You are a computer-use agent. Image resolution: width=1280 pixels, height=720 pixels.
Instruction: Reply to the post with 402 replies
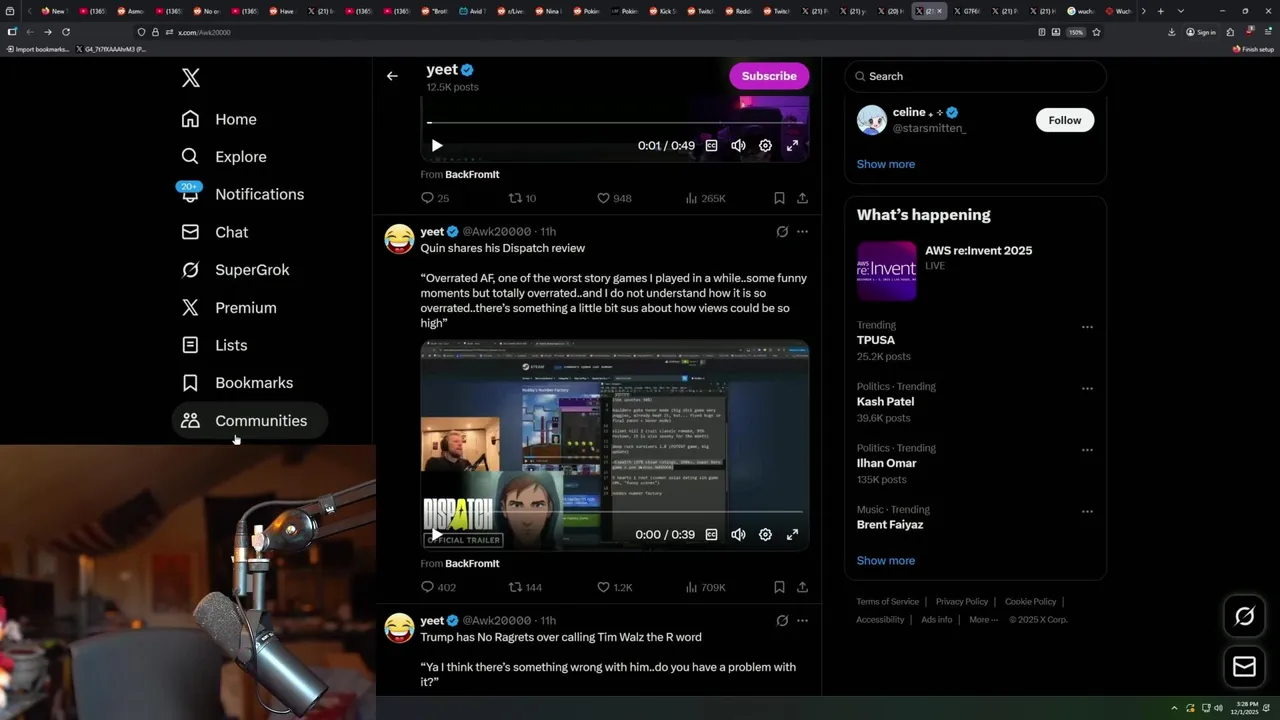(438, 587)
